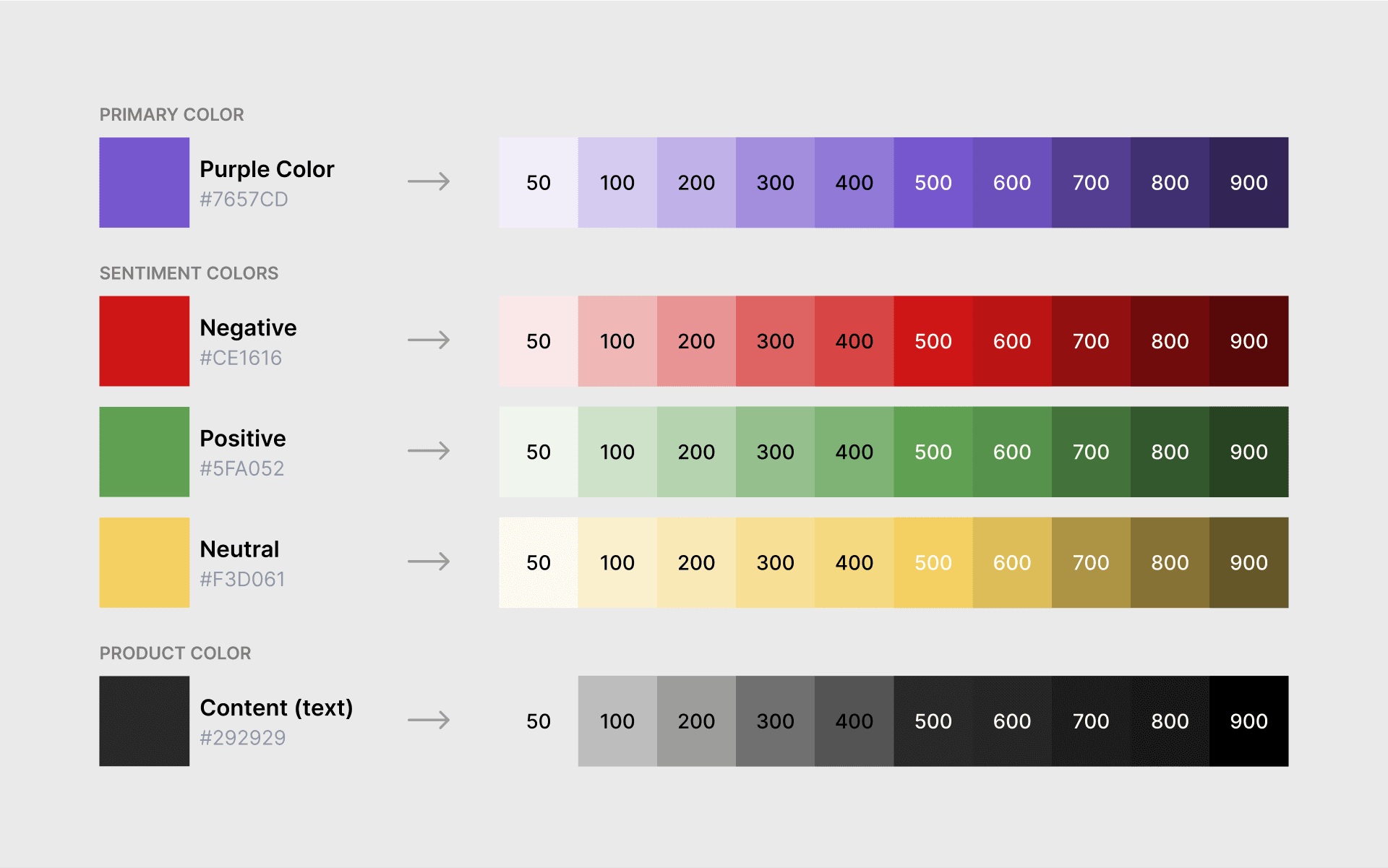1388x868 pixels.
Task: Pick the Content gray 100 shade
Action: pos(617,721)
